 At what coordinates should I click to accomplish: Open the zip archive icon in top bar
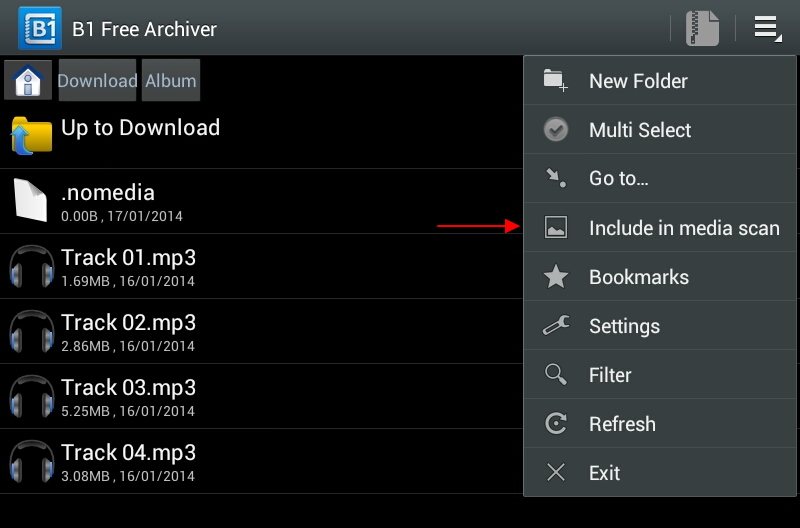(703, 28)
